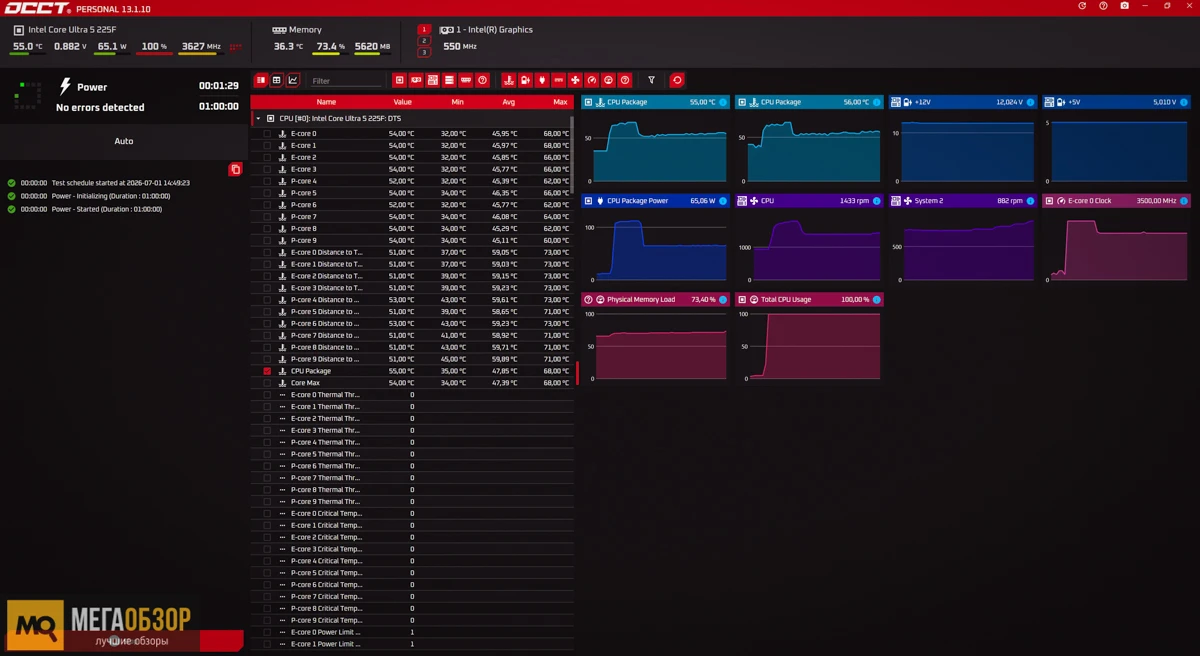Click the Auto mode button
The image size is (1200, 656).
pyautogui.click(x=124, y=141)
